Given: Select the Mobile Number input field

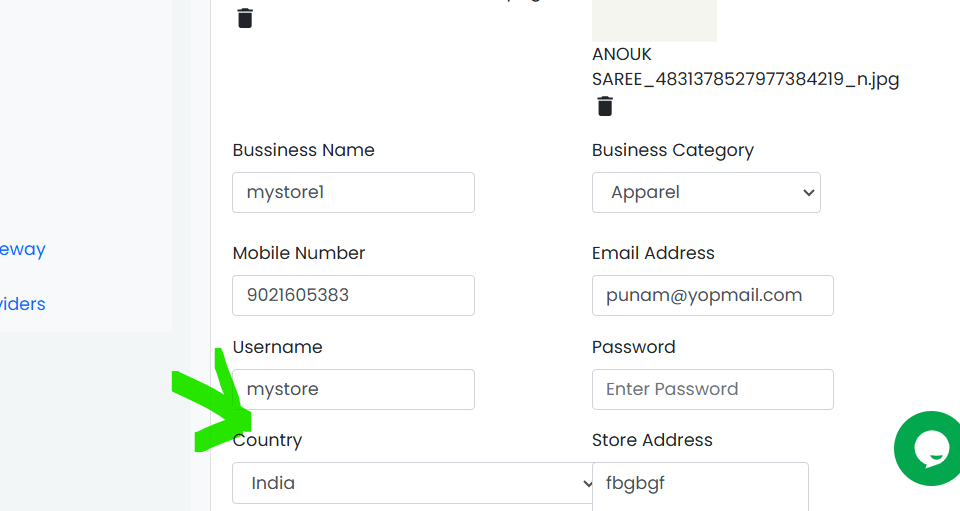Looking at the screenshot, I should [353, 296].
